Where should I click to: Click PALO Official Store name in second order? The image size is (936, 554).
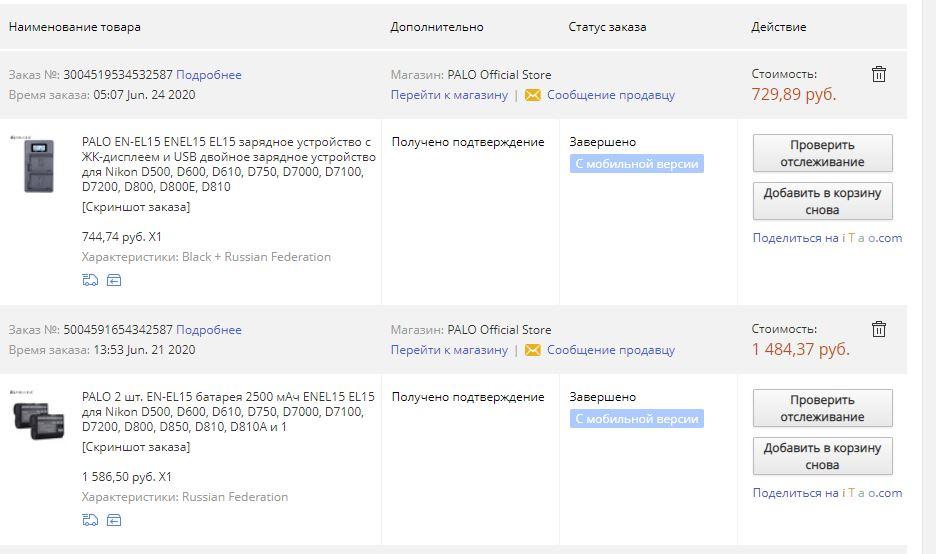pyautogui.click(x=499, y=330)
